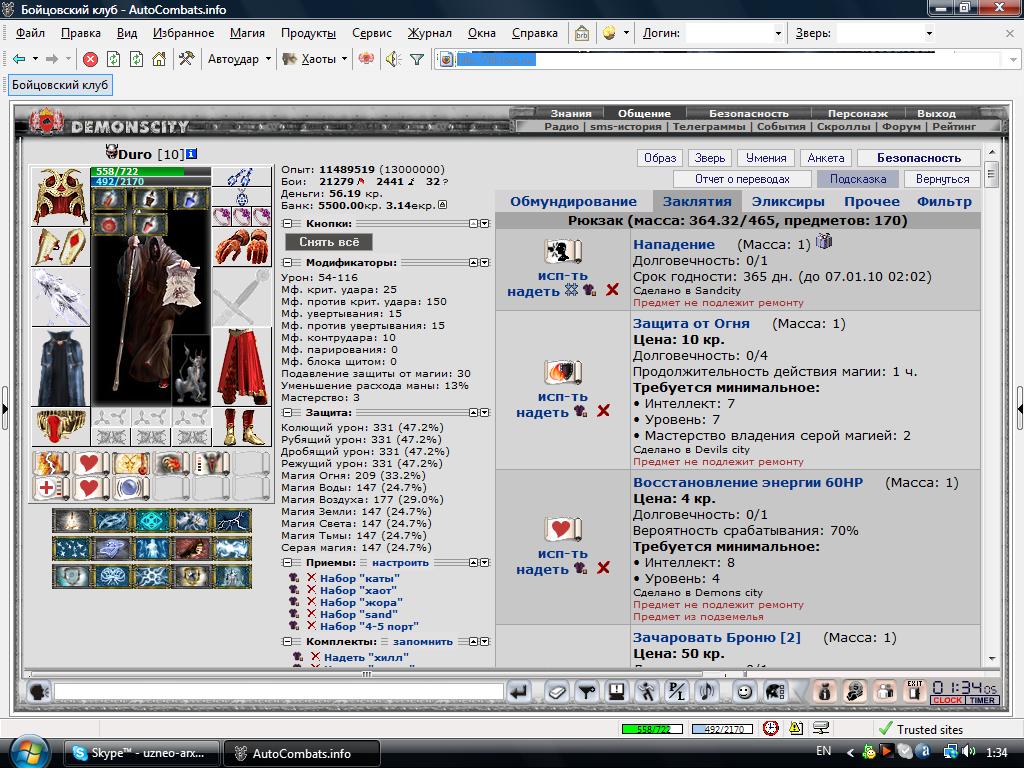Collapse the Кнопки section
This screenshot has width=1024, height=768.
click(287, 223)
